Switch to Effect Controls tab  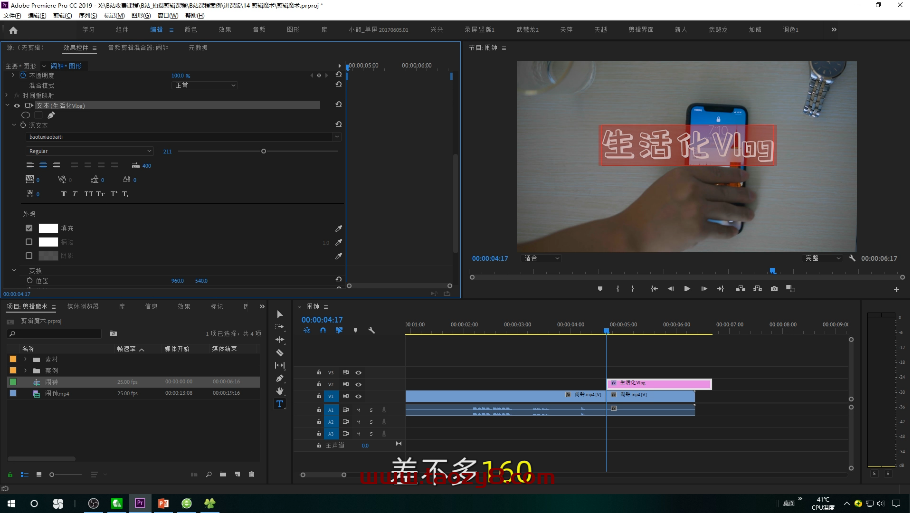click(76, 48)
